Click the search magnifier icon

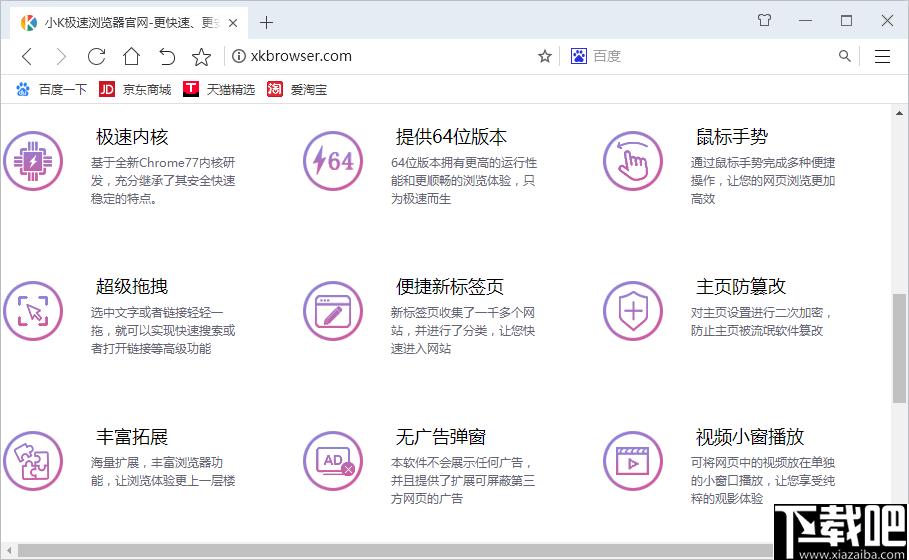point(845,56)
